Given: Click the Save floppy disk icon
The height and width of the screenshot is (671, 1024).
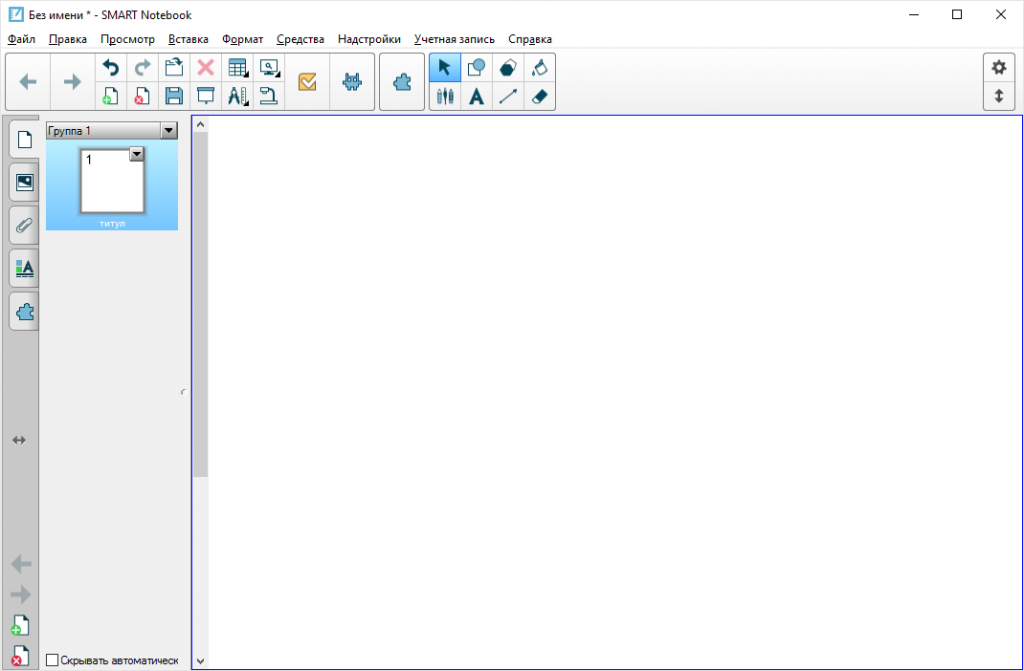Looking at the screenshot, I should (x=174, y=97).
